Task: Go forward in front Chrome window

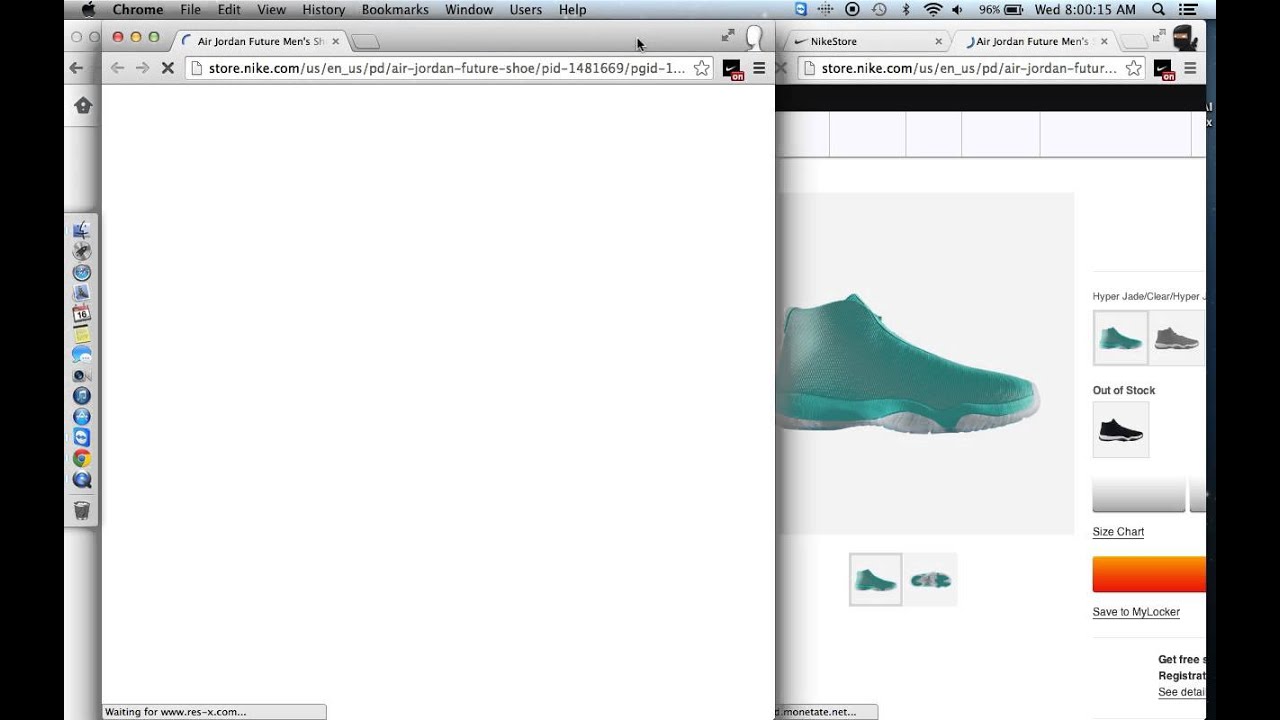Action: pyautogui.click(x=142, y=68)
